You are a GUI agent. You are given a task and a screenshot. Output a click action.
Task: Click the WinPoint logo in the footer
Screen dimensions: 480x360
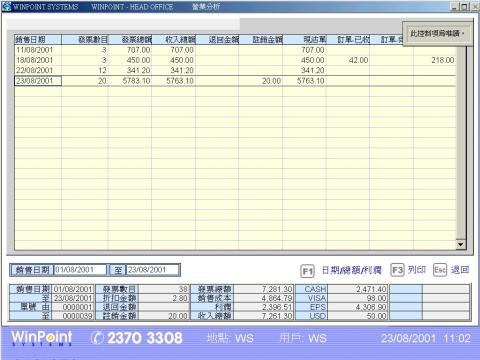click(x=42, y=338)
